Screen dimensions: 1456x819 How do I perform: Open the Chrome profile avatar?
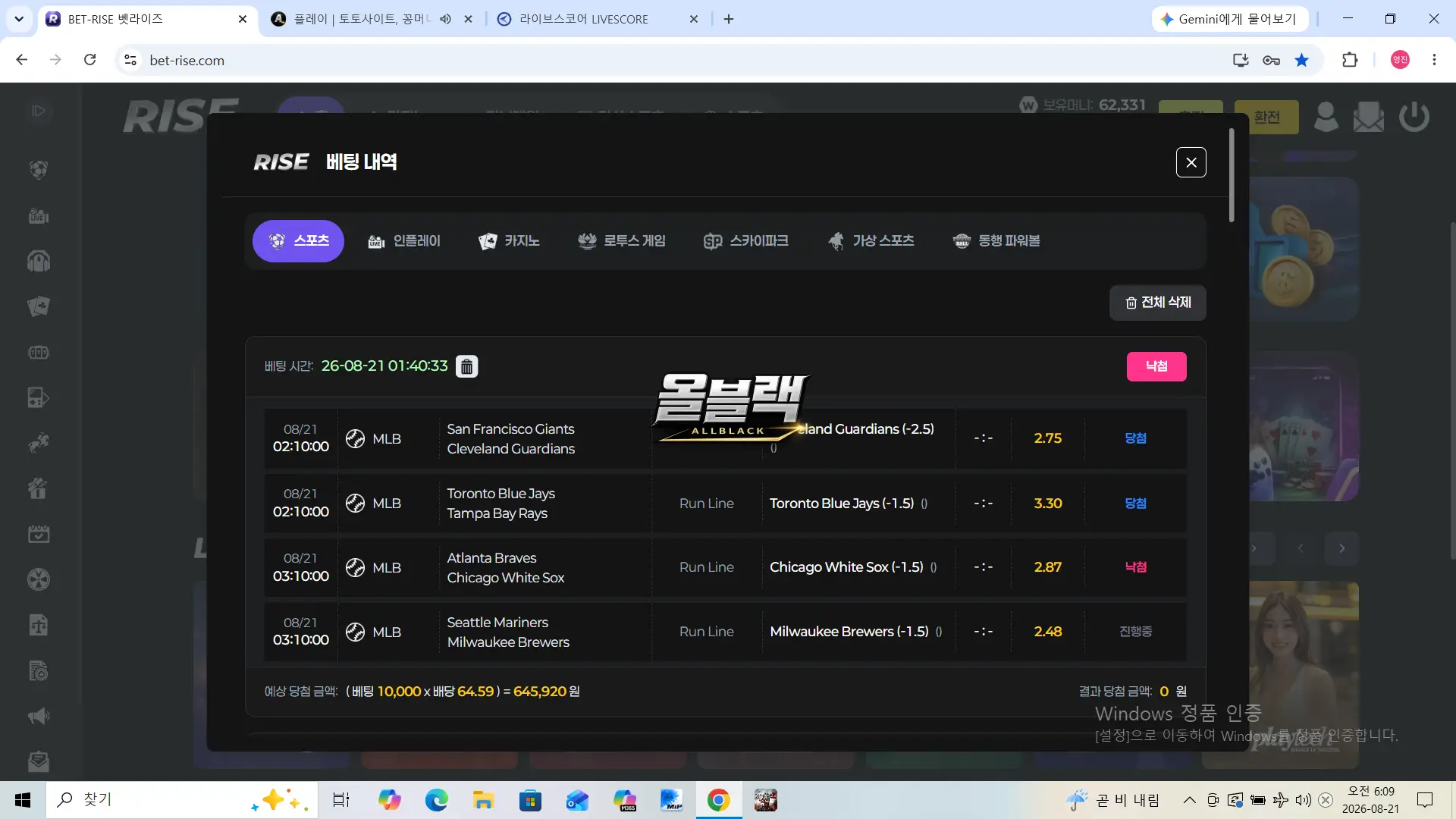point(1400,60)
